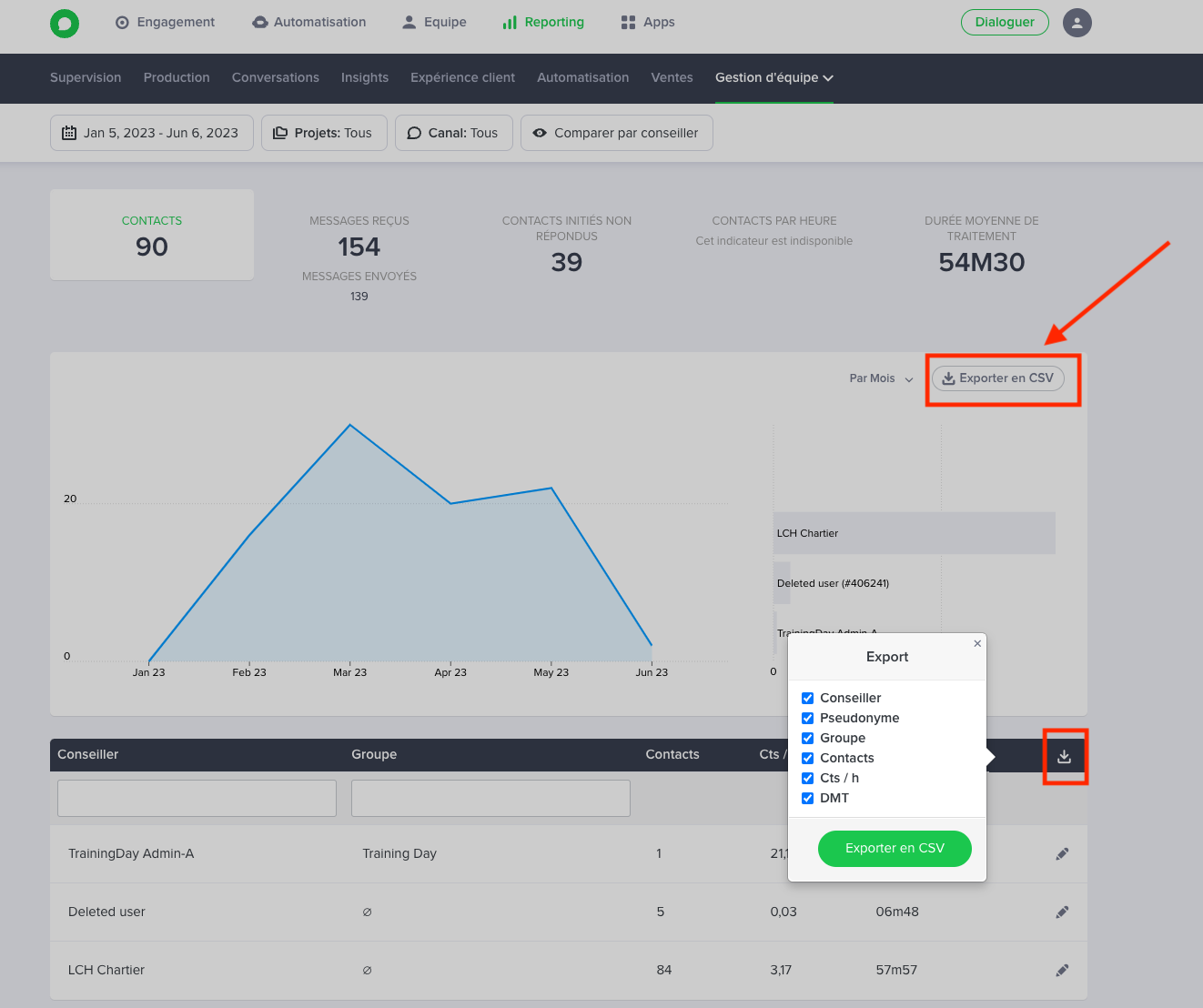This screenshot has width=1203, height=1008.
Task: Toggle Comparer par conseiller view
Action: click(x=617, y=133)
